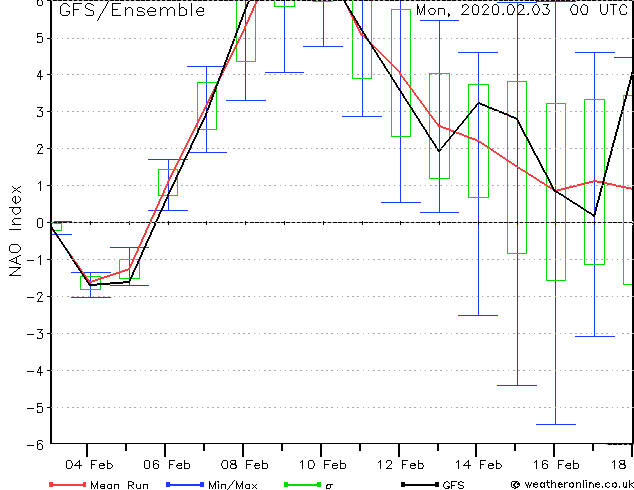
Task: Click the green sigma box at 06 Feb
Action: 168,182
